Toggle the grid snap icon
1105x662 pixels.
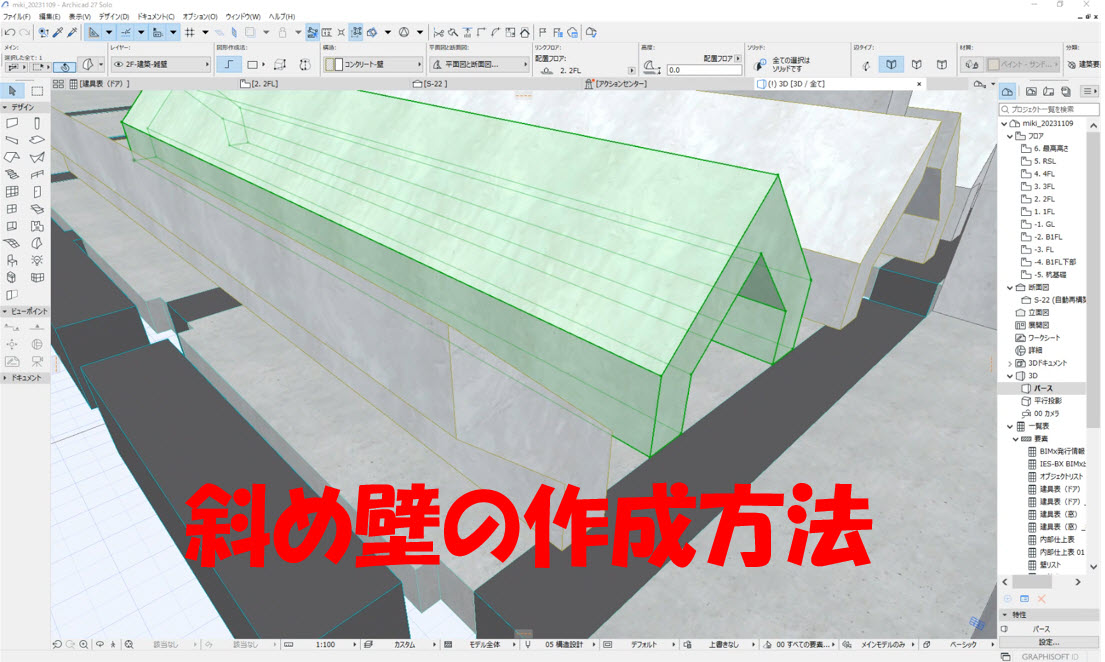pyautogui.click(x=190, y=32)
